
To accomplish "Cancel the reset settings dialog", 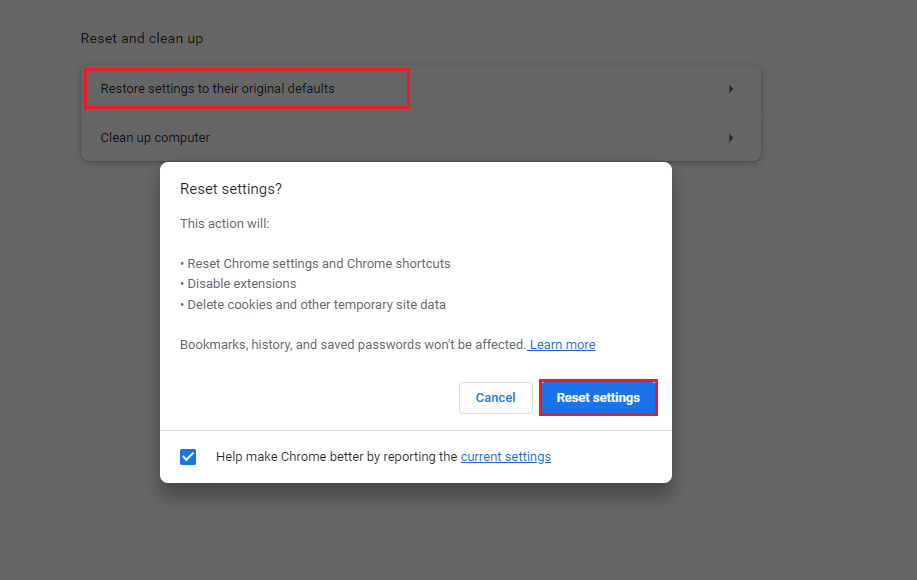I will coord(495,398).
